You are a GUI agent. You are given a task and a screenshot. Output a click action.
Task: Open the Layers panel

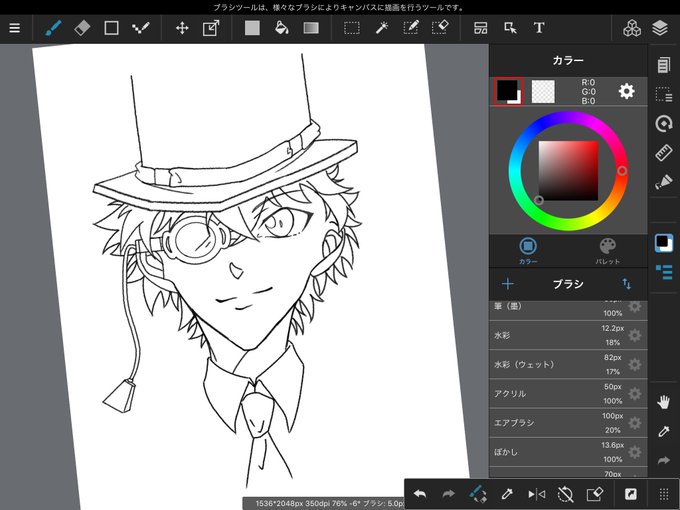point(660,28)
